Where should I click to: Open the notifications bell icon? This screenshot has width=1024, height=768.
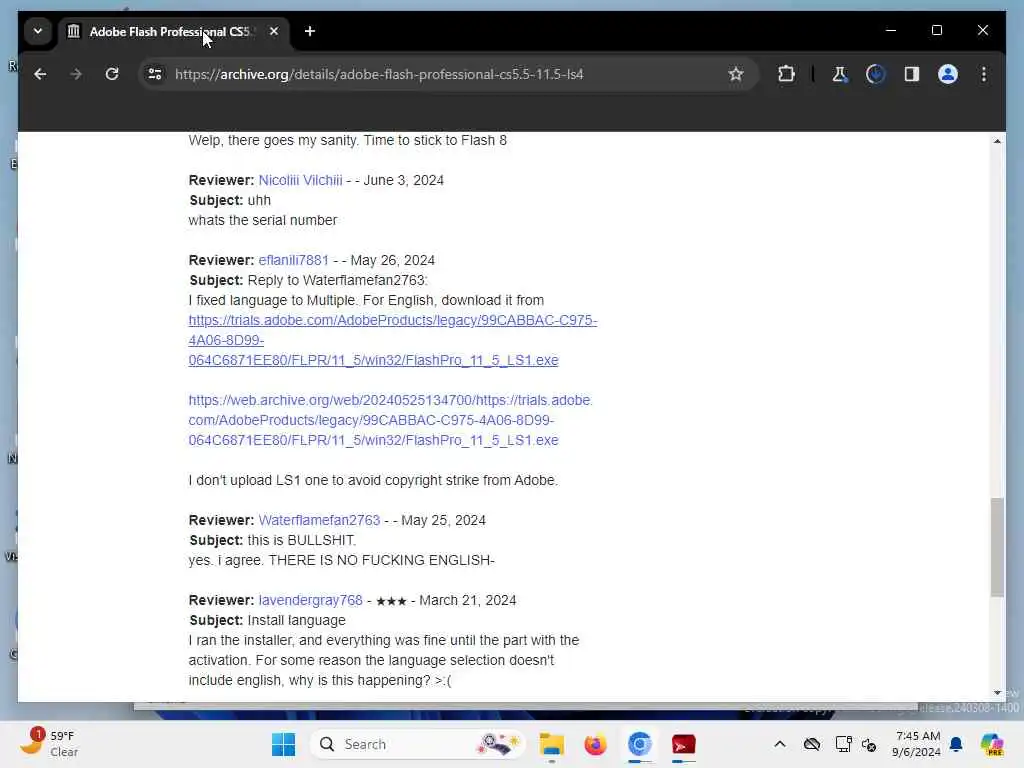[x=956, y=744]
